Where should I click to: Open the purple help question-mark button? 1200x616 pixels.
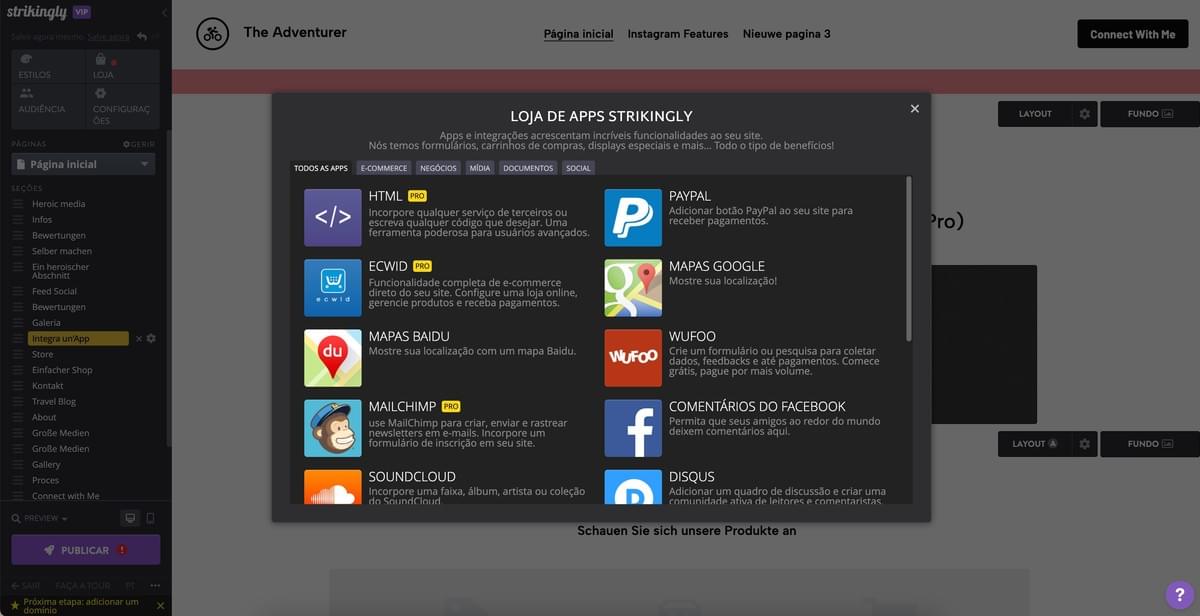1180,595
